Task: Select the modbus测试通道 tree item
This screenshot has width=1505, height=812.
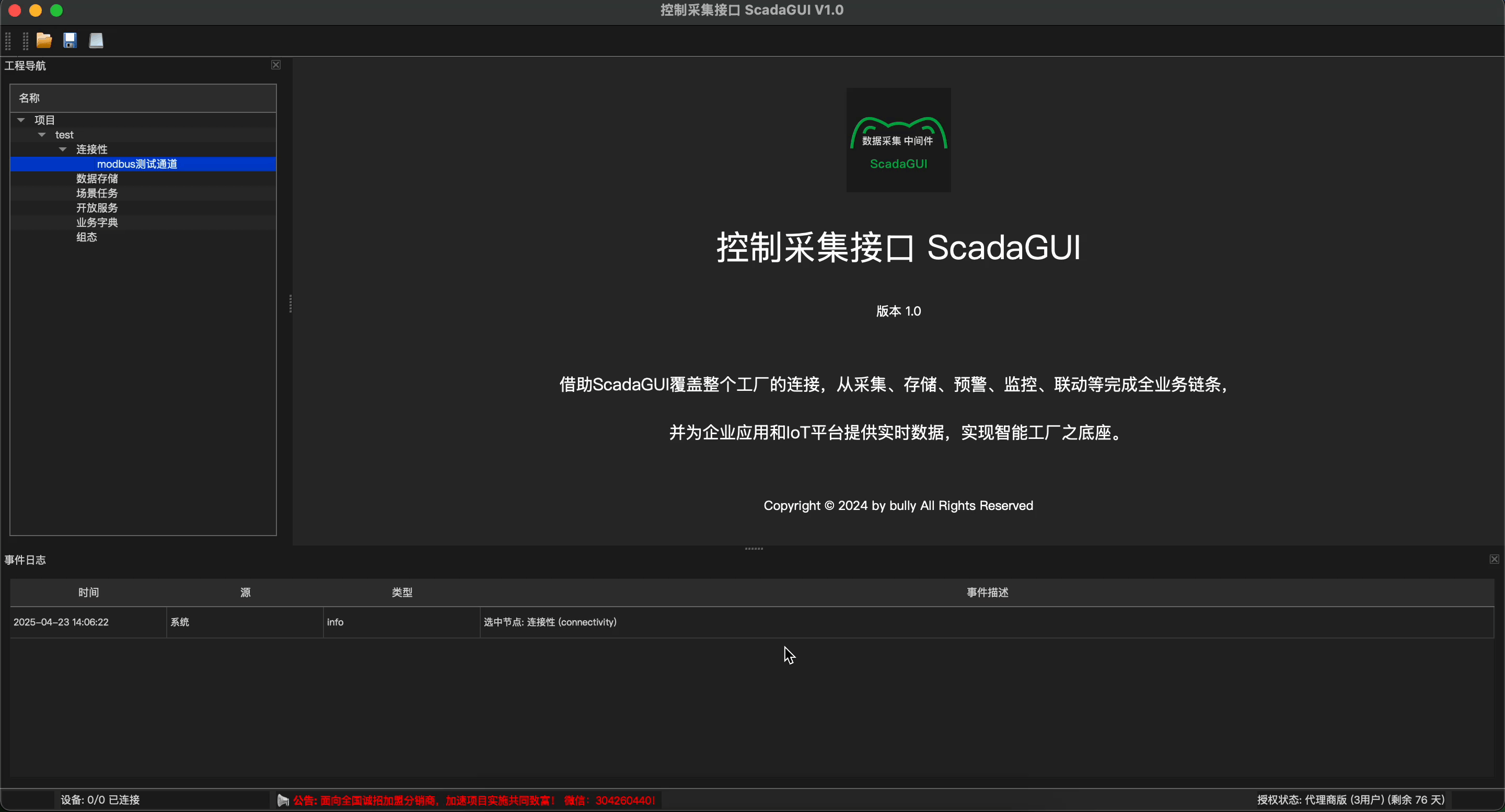Action: (137, 164)
